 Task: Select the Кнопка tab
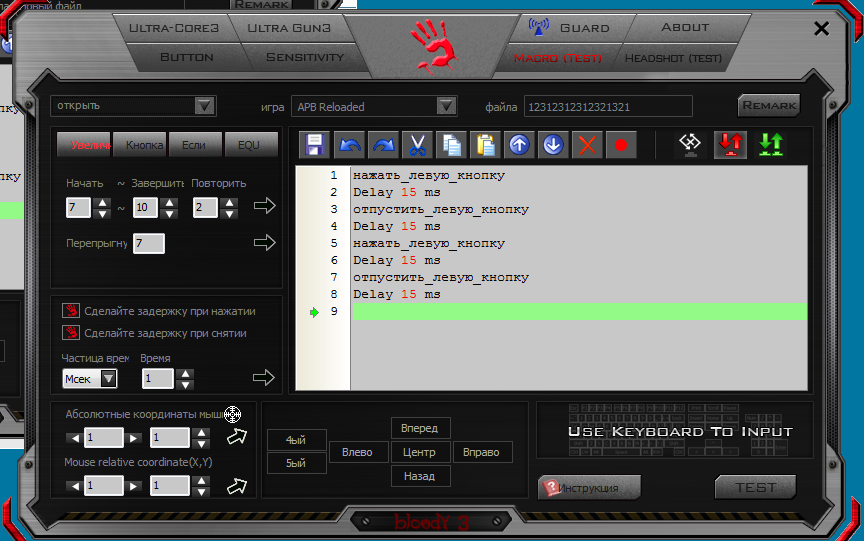140,145
